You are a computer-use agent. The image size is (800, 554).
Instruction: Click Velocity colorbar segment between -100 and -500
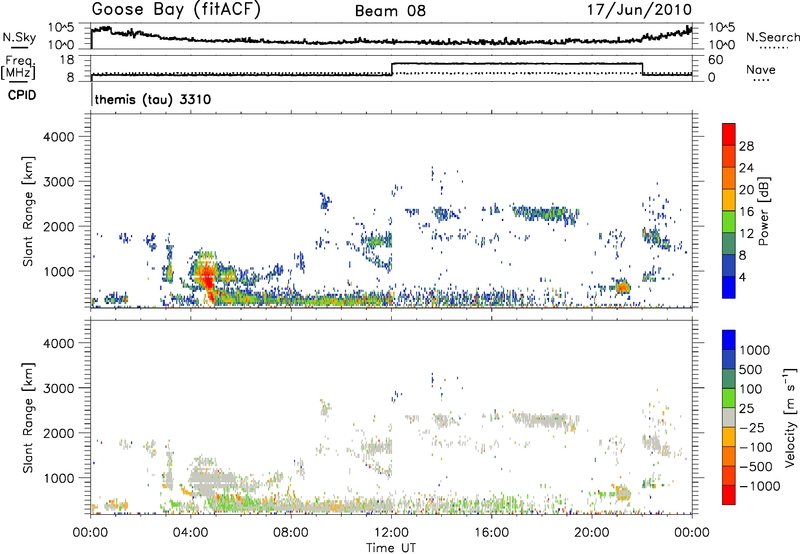[x=729, y=457]
